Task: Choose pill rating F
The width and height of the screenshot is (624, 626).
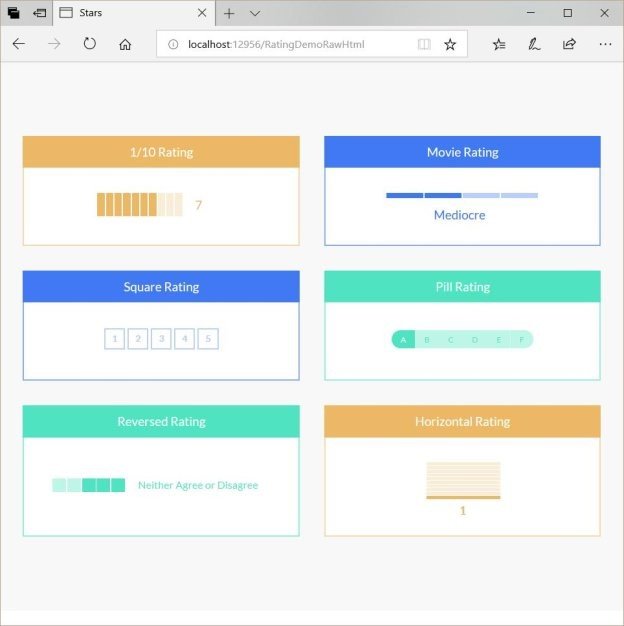Action: click(x=521, y=339)
